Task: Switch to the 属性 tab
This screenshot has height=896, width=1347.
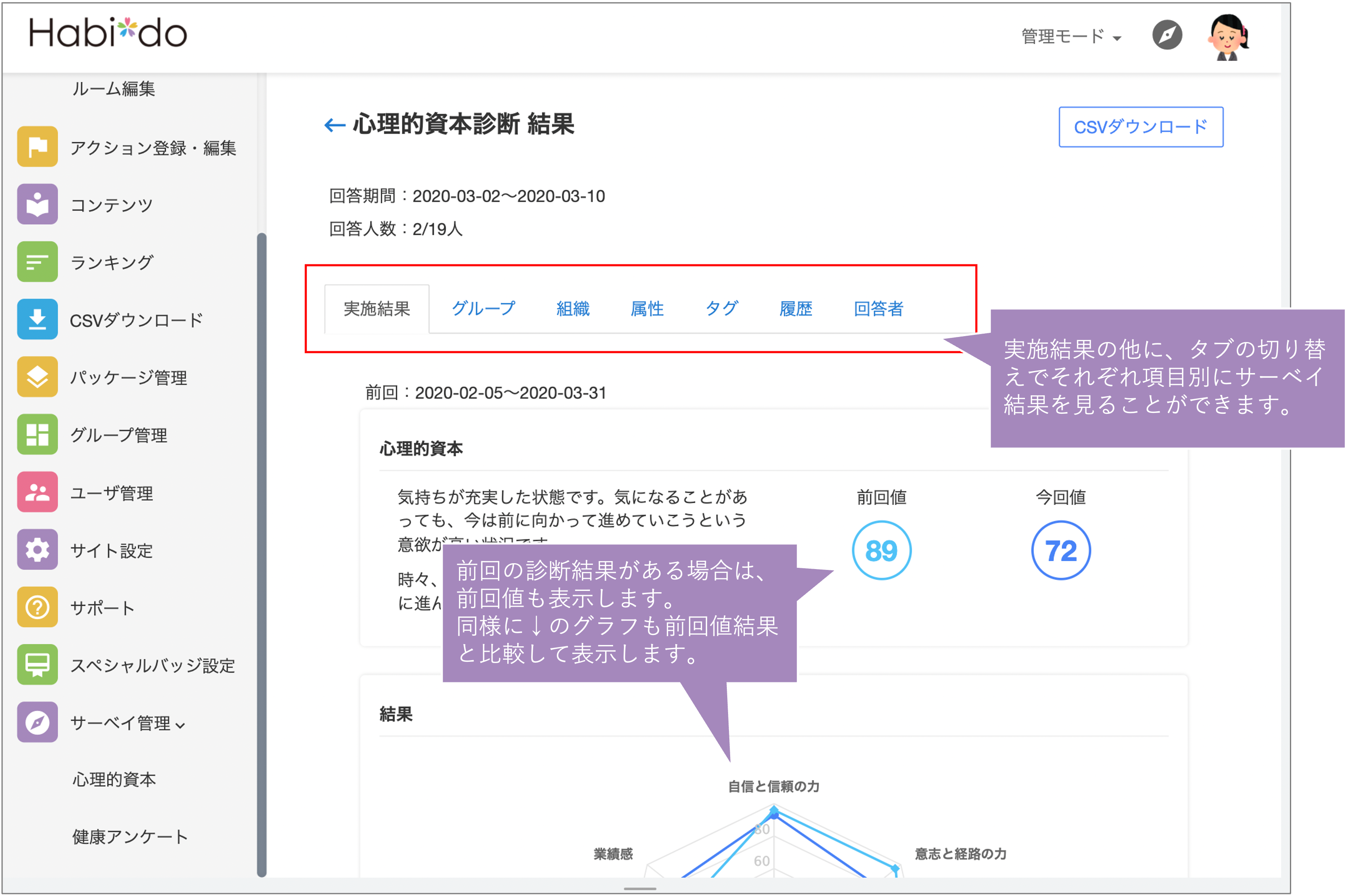Action: pyautogui.click(x=647, y=309)
